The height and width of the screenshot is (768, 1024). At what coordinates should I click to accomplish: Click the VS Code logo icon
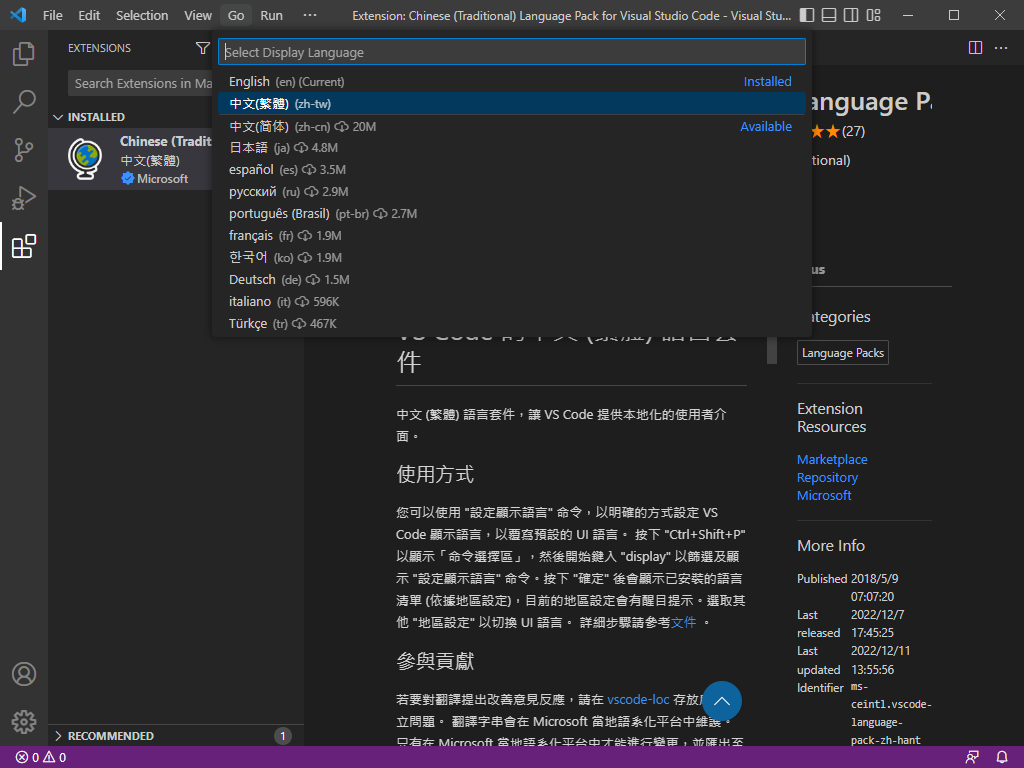(18, 15)
